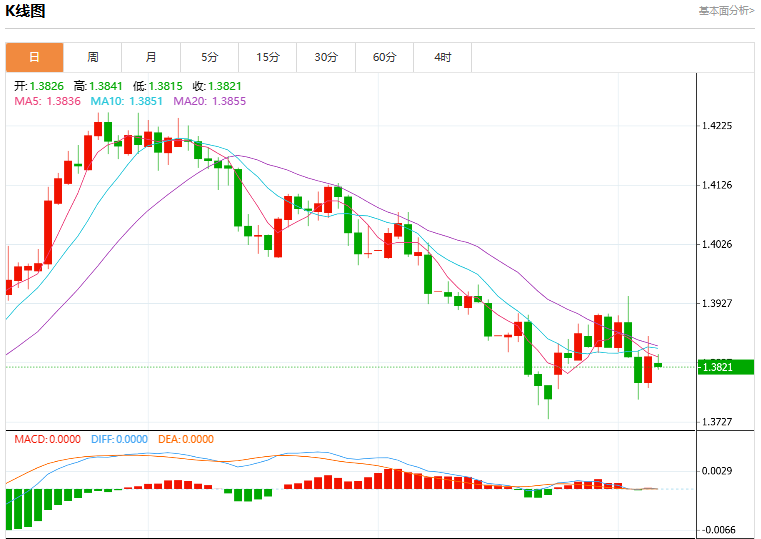Image resolution: width=761 pixels, height=539 pixels.
Task: Click the K线图 chart title
Action: [25, 11]
